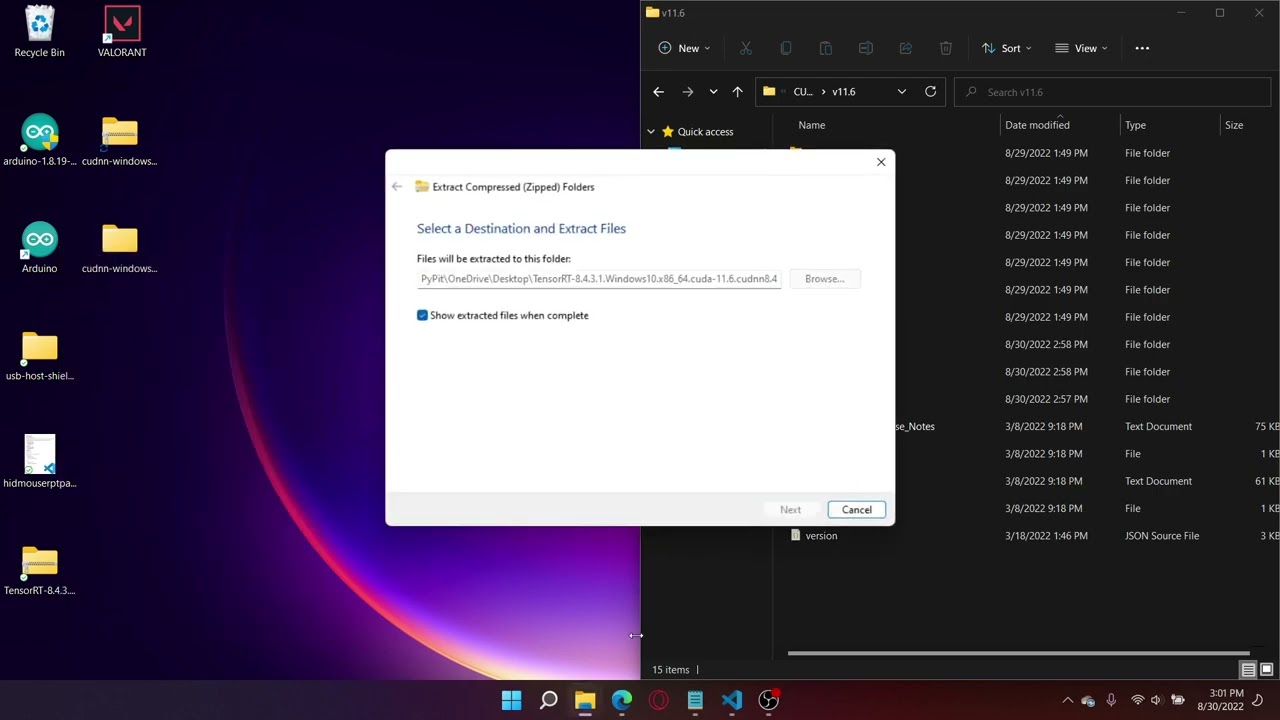This screenshot has width=1280, height=720.
Task: Open the View dropdown menu
Action: tap(1081, 48)
